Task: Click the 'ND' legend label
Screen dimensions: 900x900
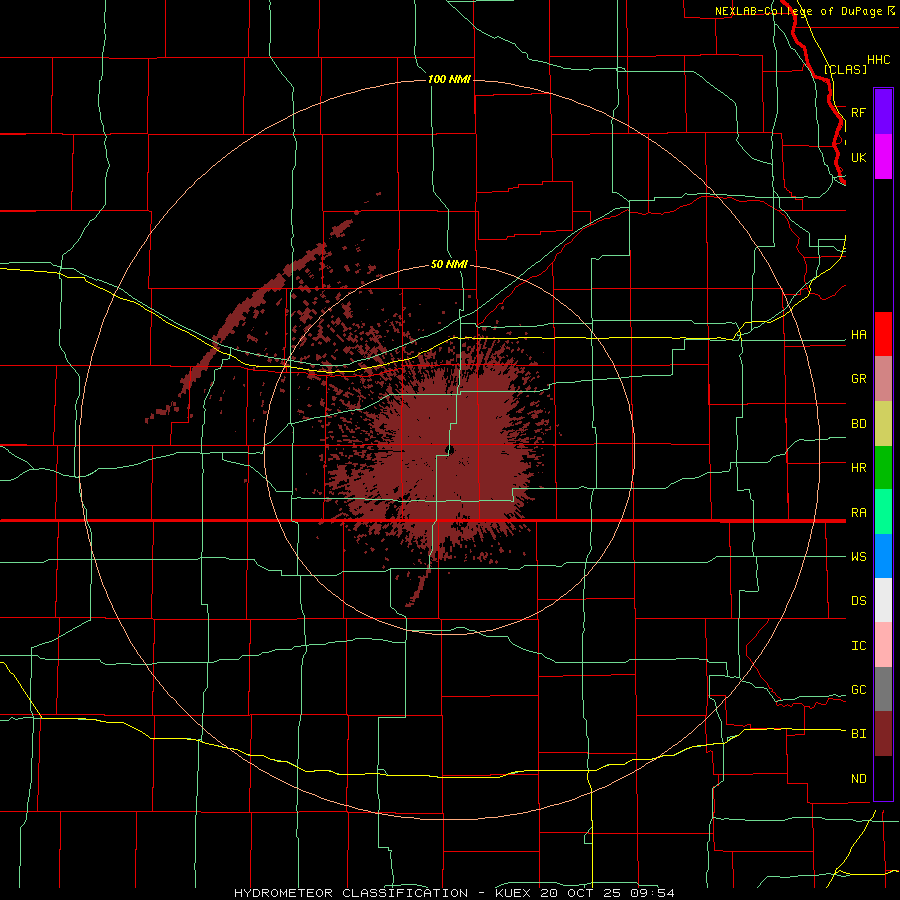Action: click(x=858, y=779)
